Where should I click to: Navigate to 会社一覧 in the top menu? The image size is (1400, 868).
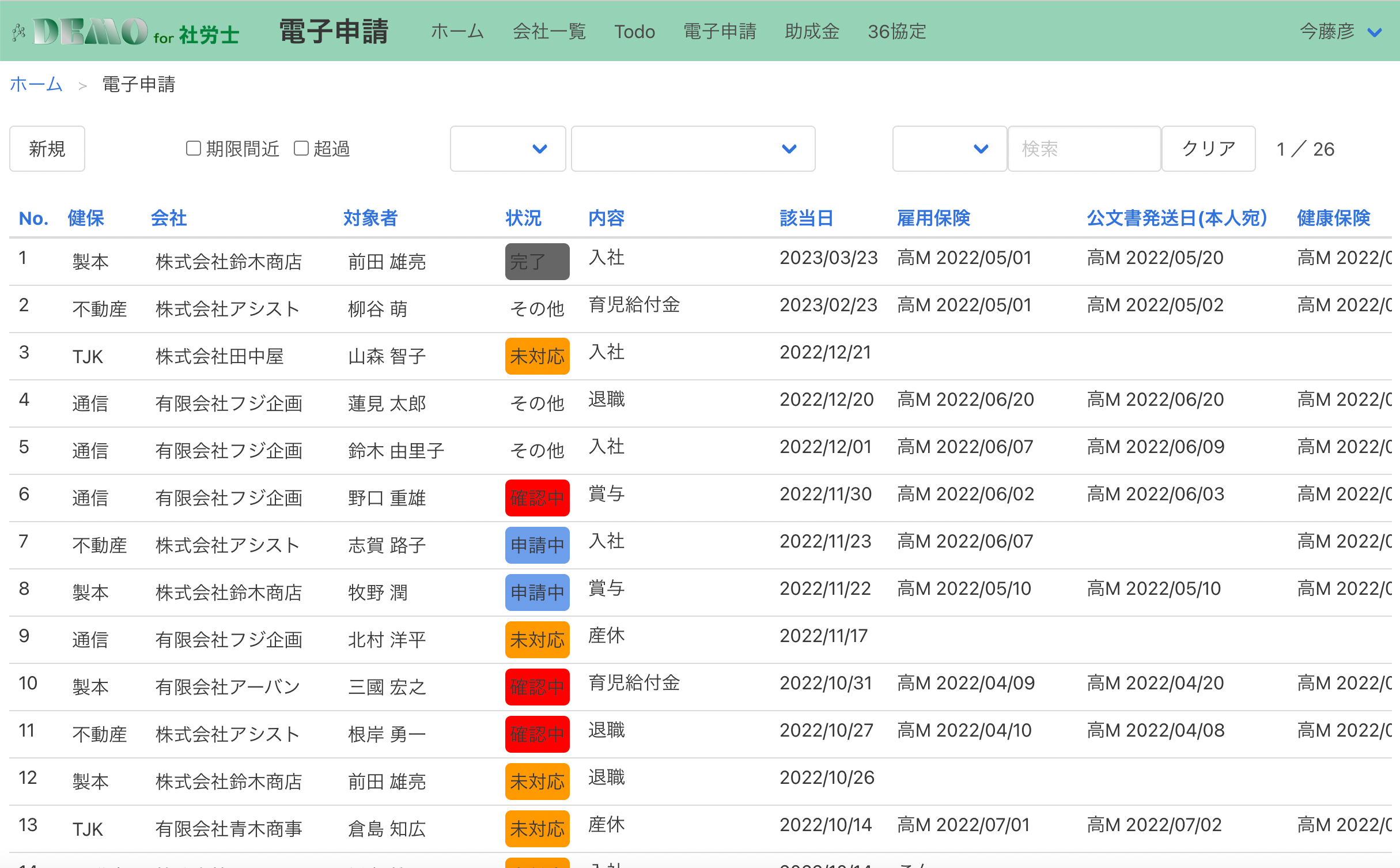coord(549,32)
